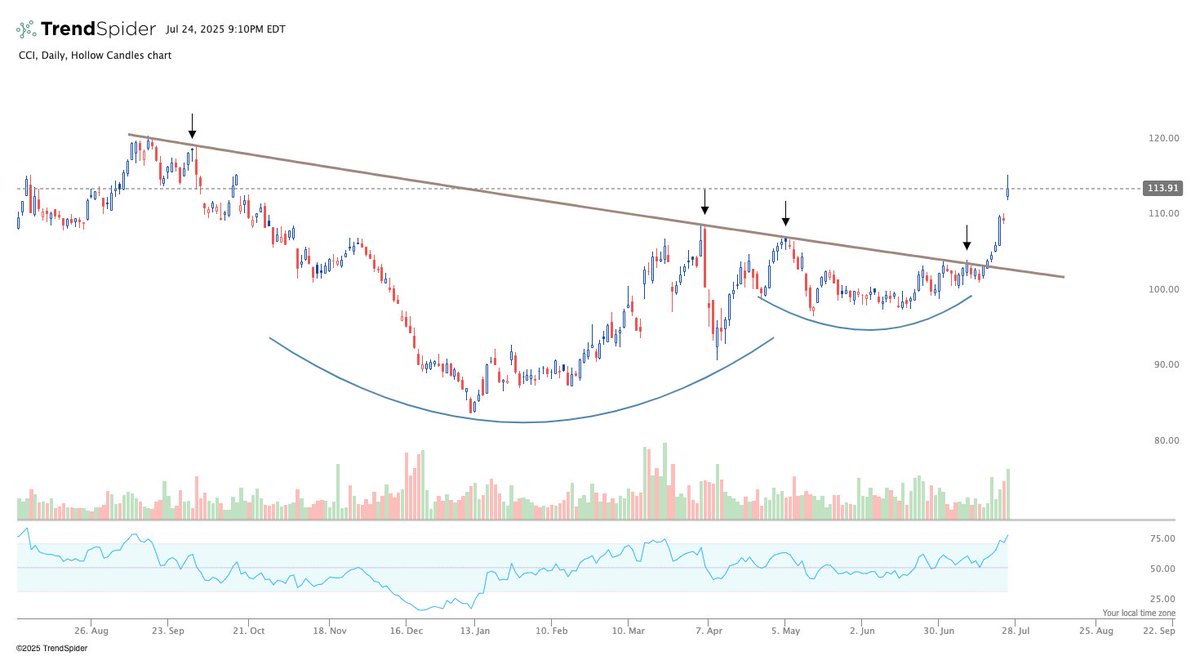Click the 25.00 RSI axis label

point(1162,598)
